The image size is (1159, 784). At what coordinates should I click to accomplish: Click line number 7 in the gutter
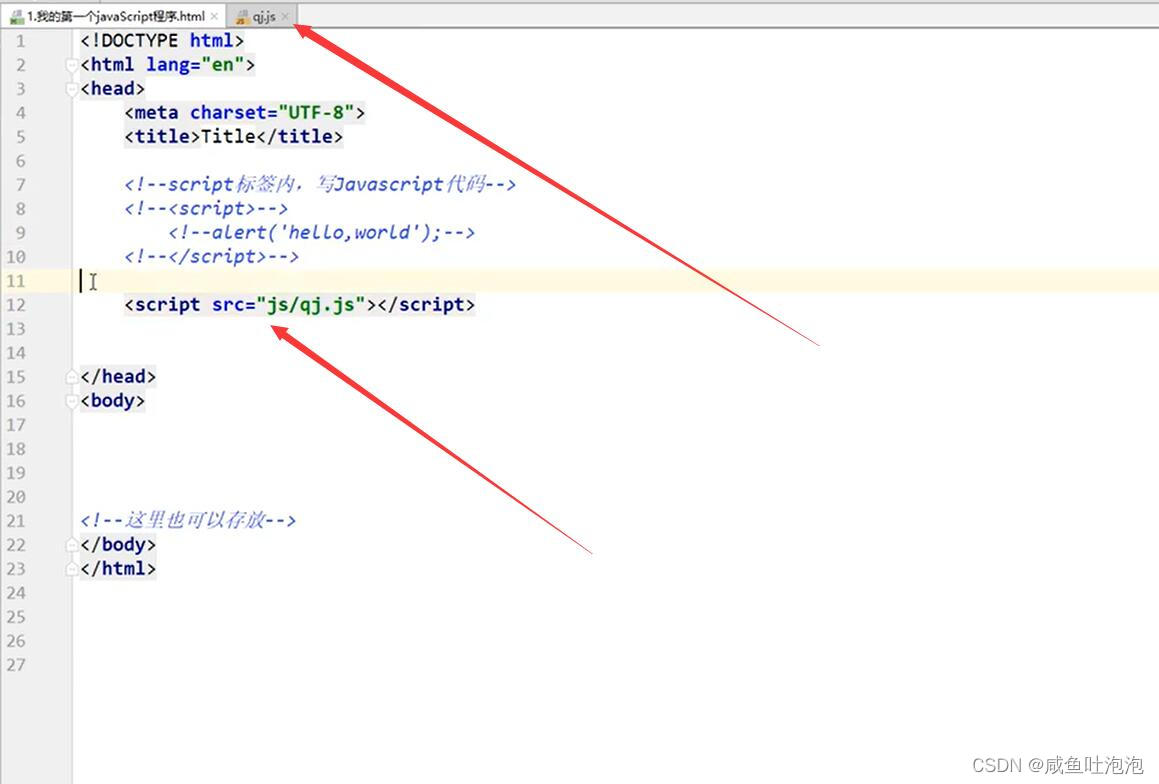pyautogui.click(x=20, y=184)
